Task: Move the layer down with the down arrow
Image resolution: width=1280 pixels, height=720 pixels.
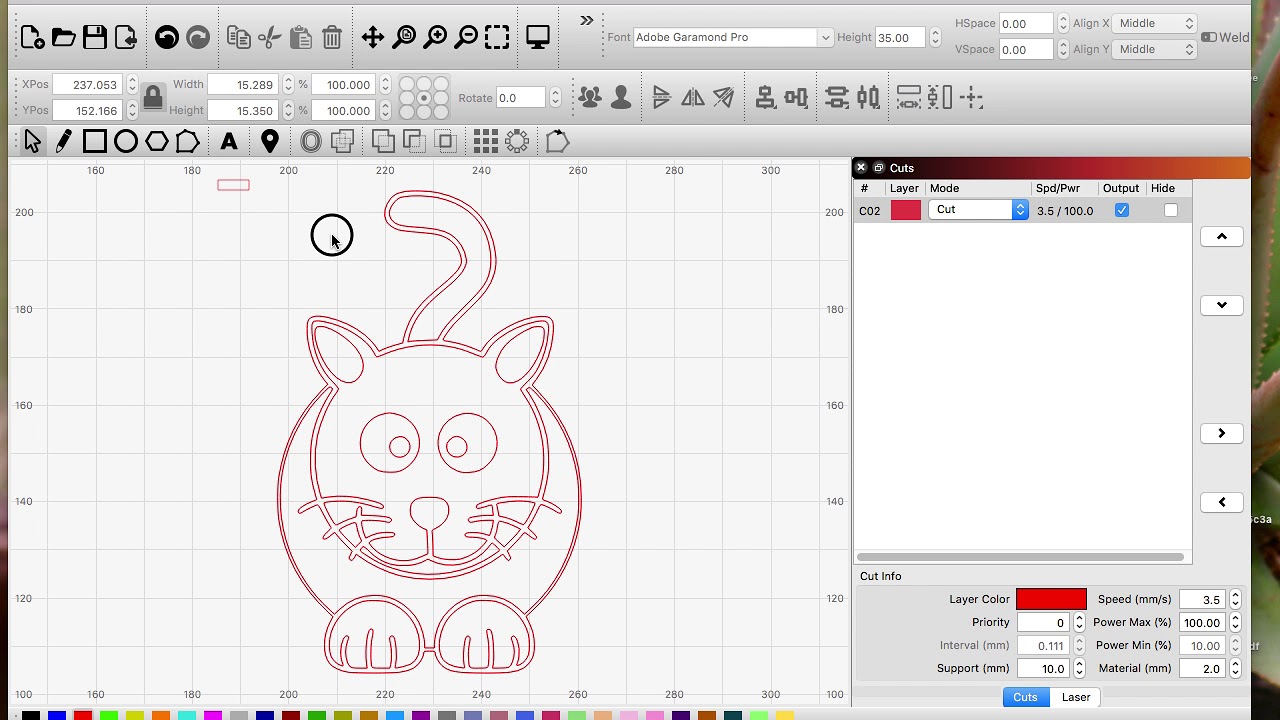Action: coord(1222,305)
